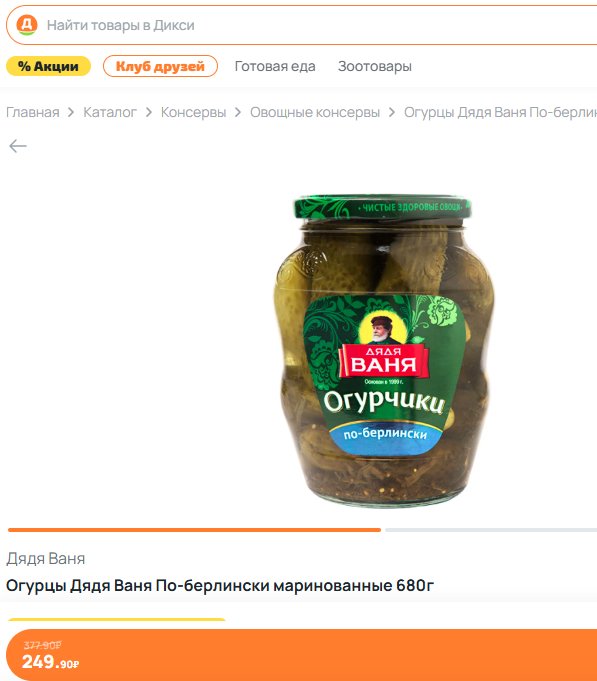The width and height of the screenshot is (597, 681).
Task: Navigate to Каталог breadcrumb link
Action: coord(110,112)
